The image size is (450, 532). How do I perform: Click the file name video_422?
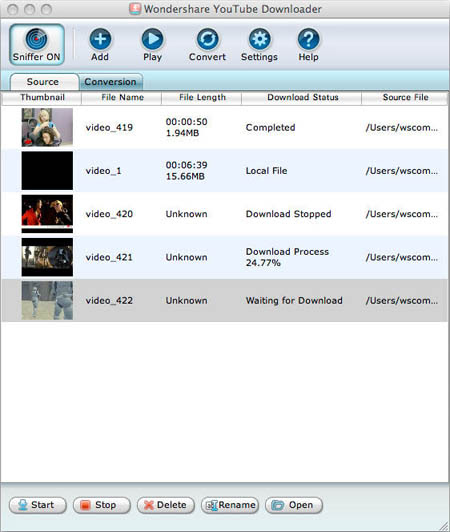pyautogui.click(x=109, y=301)
